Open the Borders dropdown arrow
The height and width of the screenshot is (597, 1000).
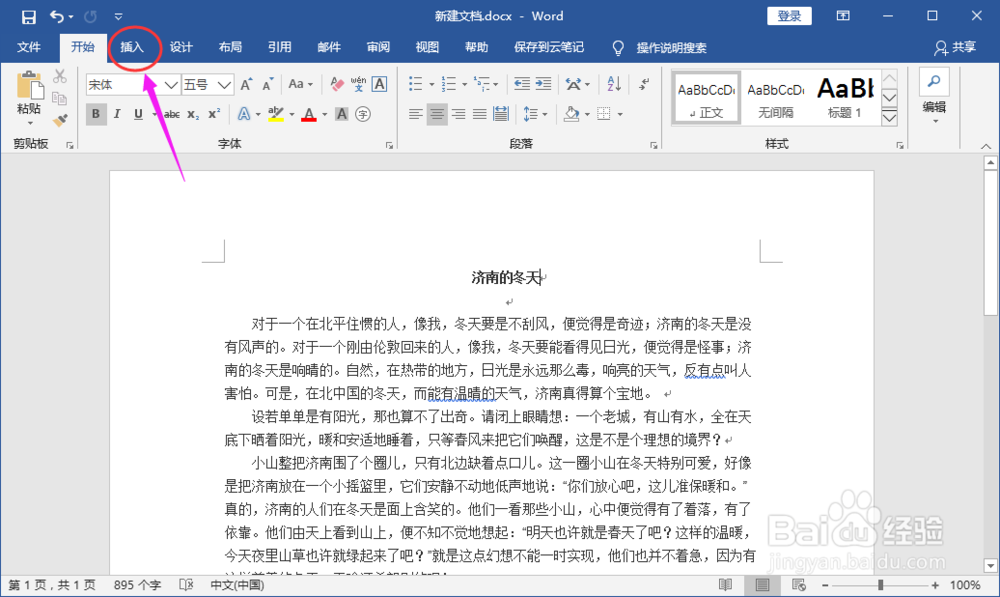(620, 115)
